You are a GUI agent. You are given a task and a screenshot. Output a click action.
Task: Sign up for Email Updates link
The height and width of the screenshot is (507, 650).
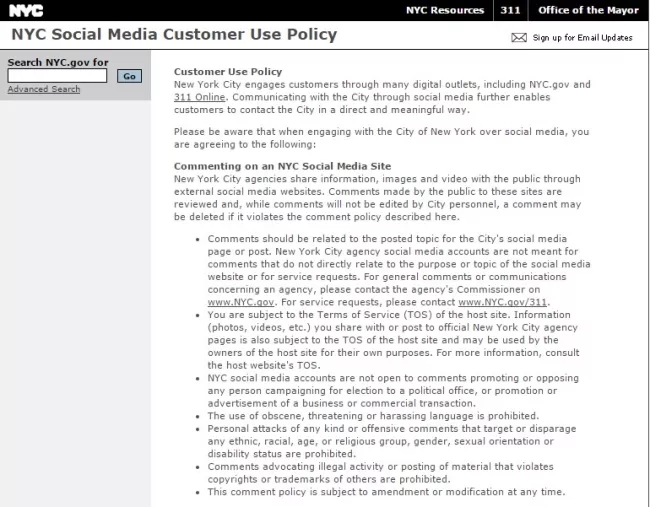(582, 38)
